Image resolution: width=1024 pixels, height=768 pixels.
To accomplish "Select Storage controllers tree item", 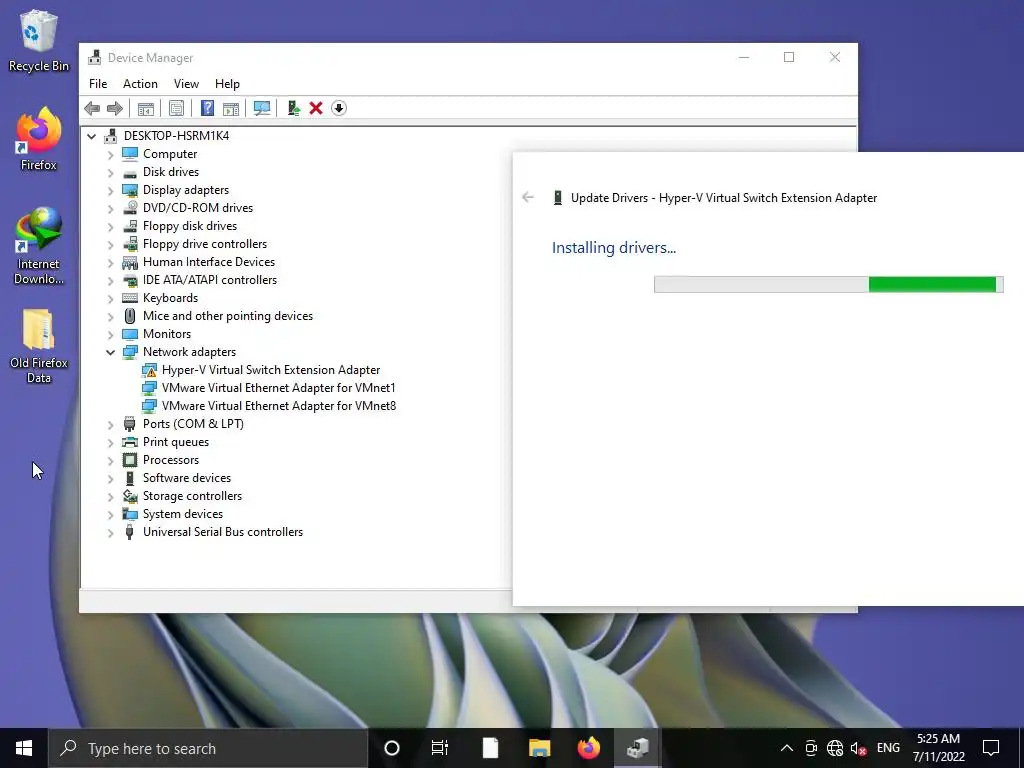I will pyautogui.click(x=193, y=496).
